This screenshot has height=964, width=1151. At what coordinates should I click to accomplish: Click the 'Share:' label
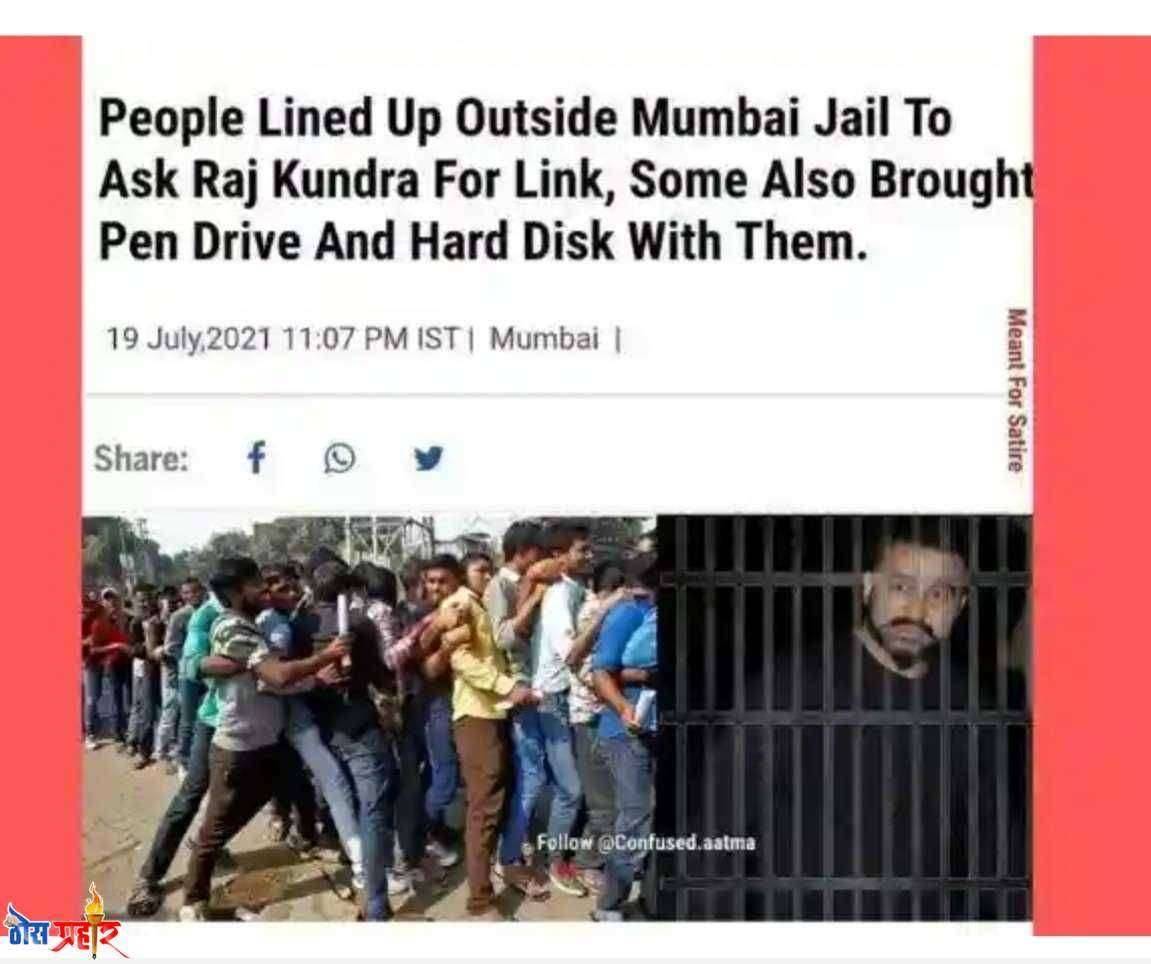coord(141,459)
